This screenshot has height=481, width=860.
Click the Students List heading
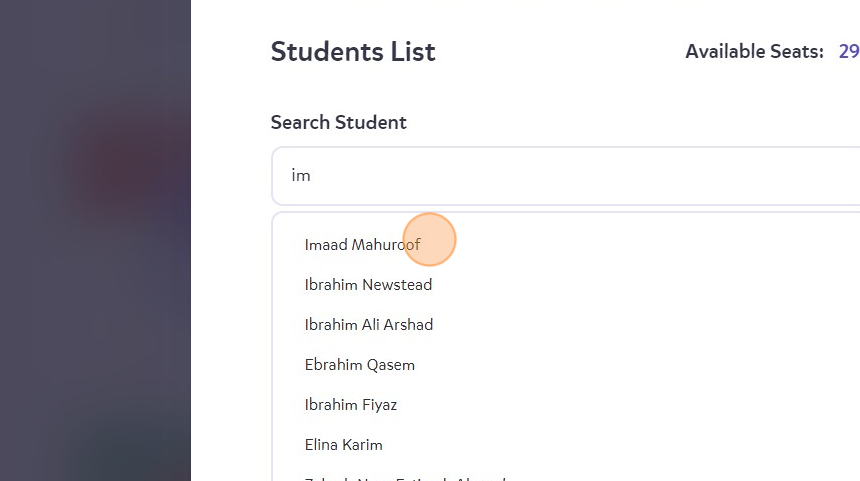tap(353, 52)
